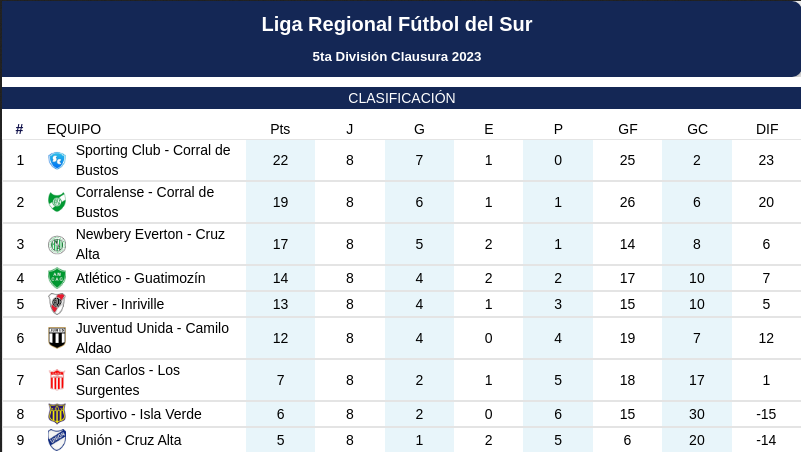Image resolution: width=801 pixels, height=452 pixels.
Task: Sort table by Pts column header
Action: (280, 129)
